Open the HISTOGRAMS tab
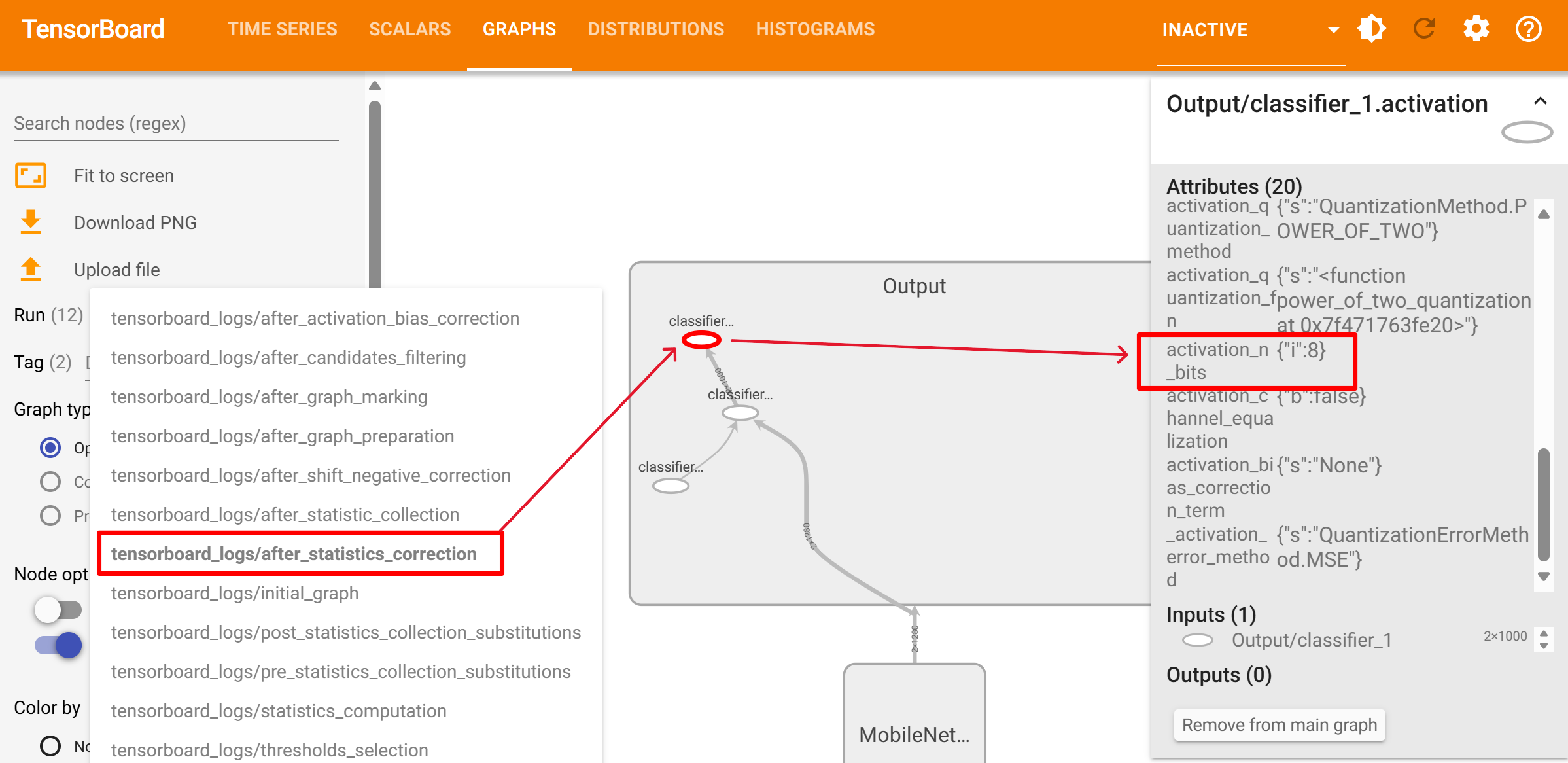This screenshot has width=1568, height=763. click(x=815, y=29)
